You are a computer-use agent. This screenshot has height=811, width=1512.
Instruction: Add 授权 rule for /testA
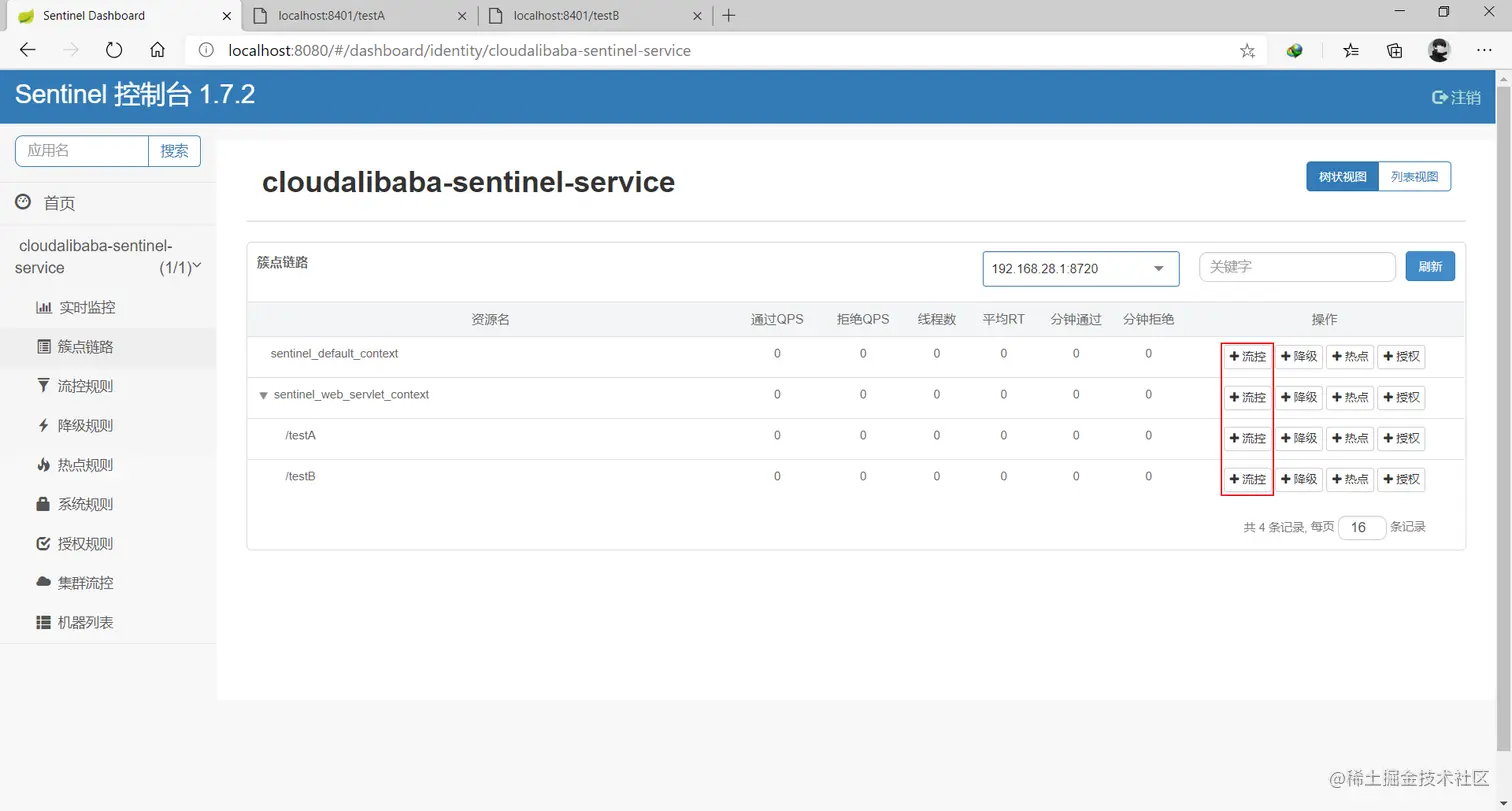[x=1401, y=438]
